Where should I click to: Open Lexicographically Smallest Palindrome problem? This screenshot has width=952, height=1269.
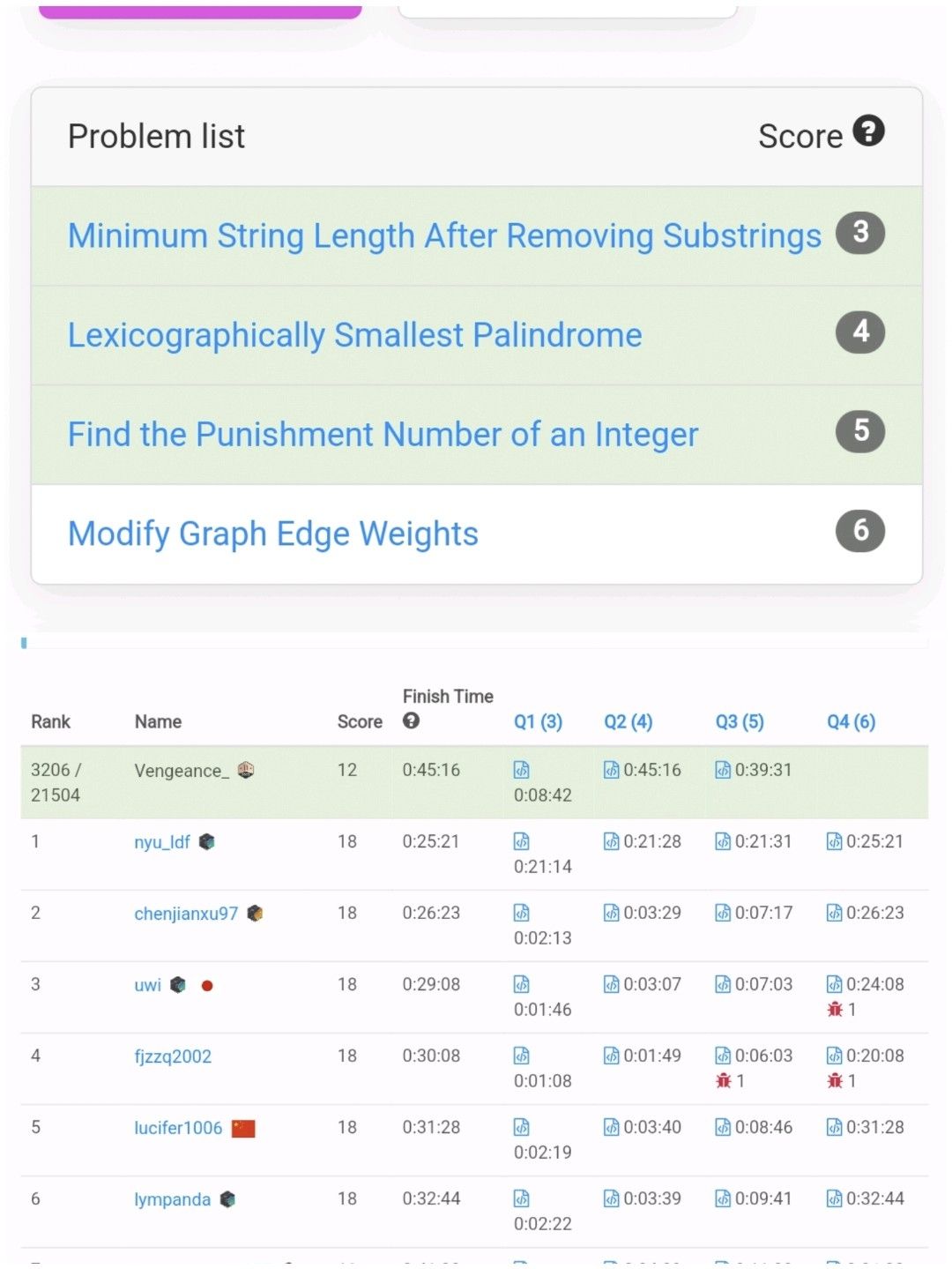[x=354, y=335]
